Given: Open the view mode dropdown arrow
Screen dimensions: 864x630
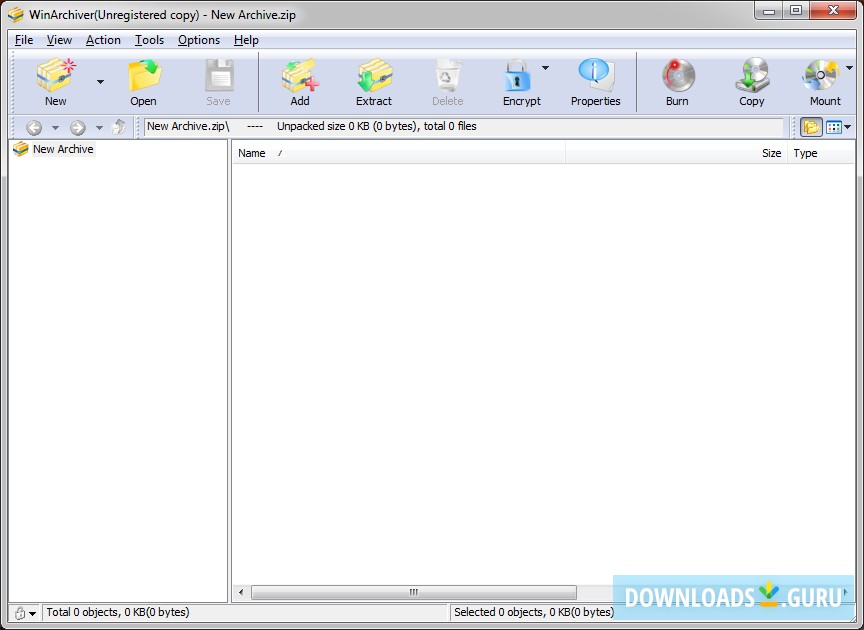Looking at the screenshot, I should [847, 127].
